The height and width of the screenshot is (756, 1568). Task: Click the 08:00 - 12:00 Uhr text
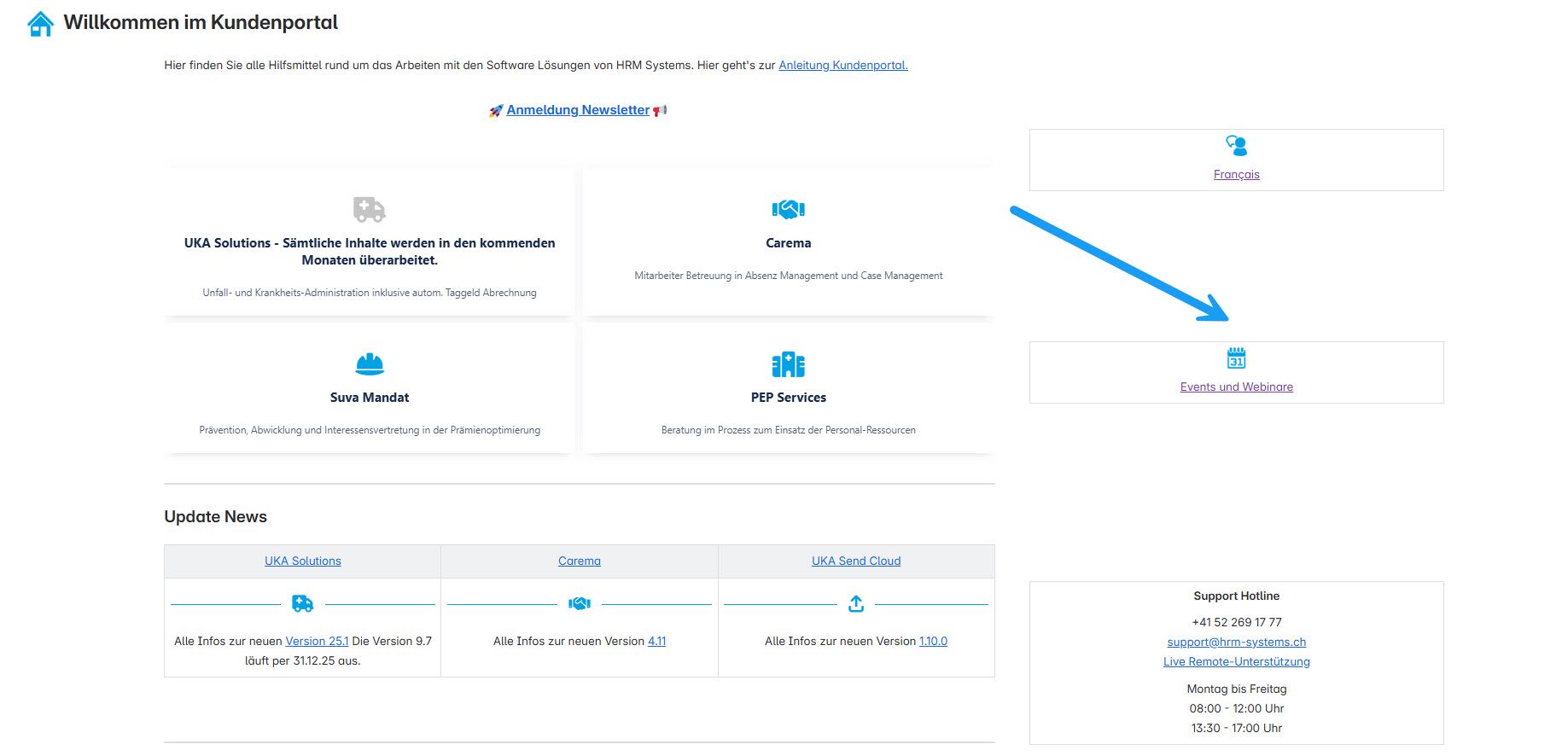(1237, 708)
